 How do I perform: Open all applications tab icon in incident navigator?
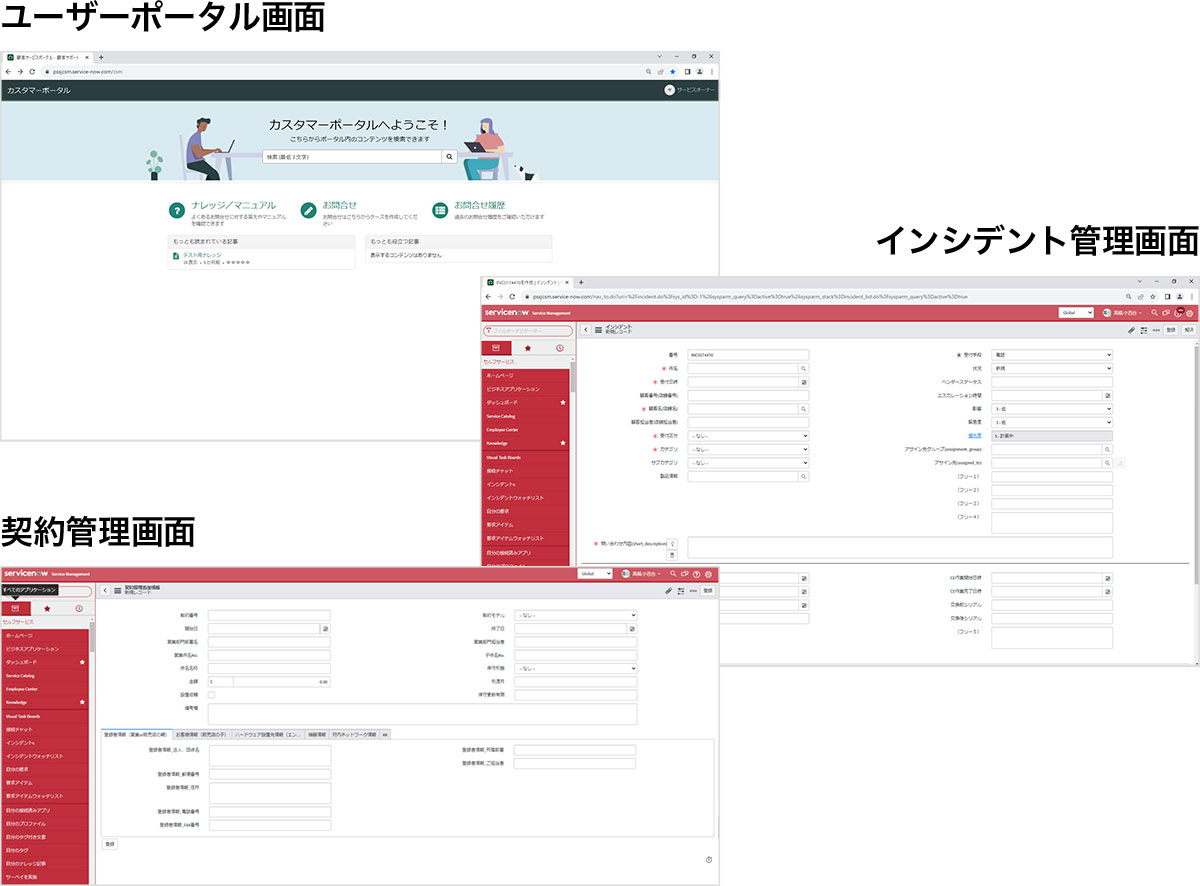(497, 347)
